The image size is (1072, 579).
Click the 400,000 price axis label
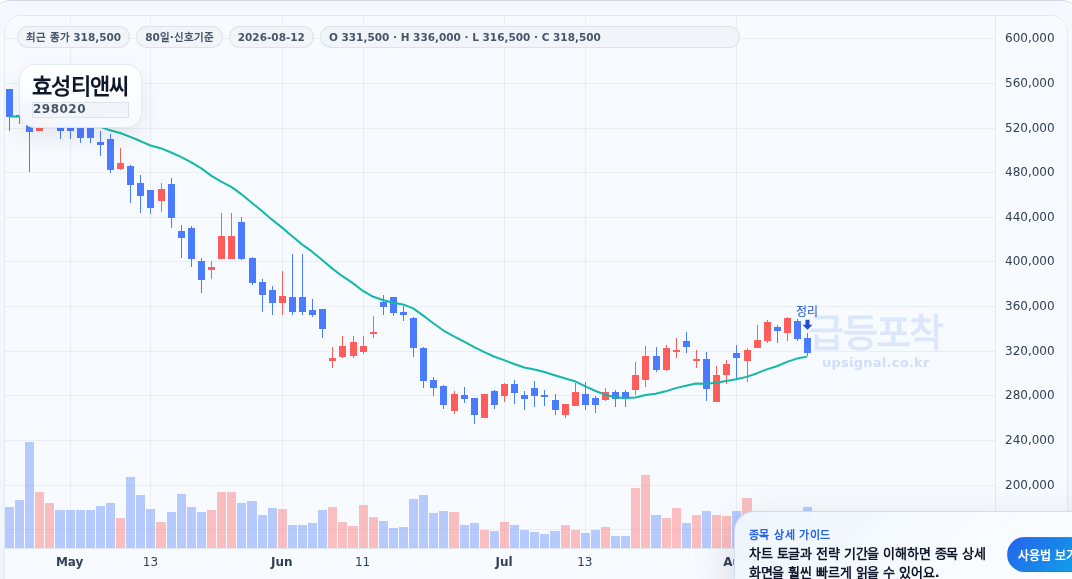coord(1029,260)
